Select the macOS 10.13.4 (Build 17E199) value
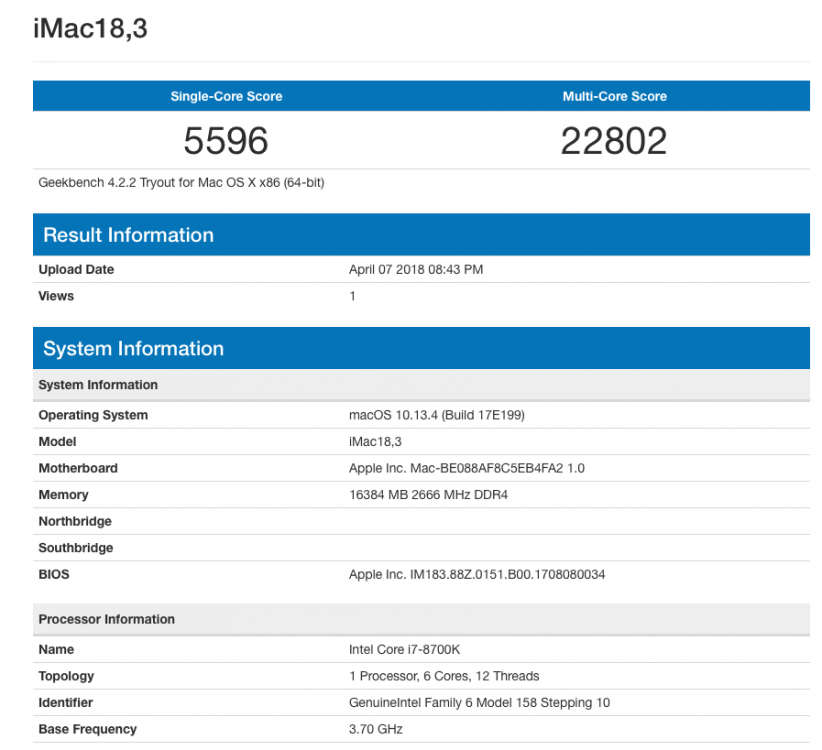The width and height of the screenshot is (822, 750). point(437,415)
